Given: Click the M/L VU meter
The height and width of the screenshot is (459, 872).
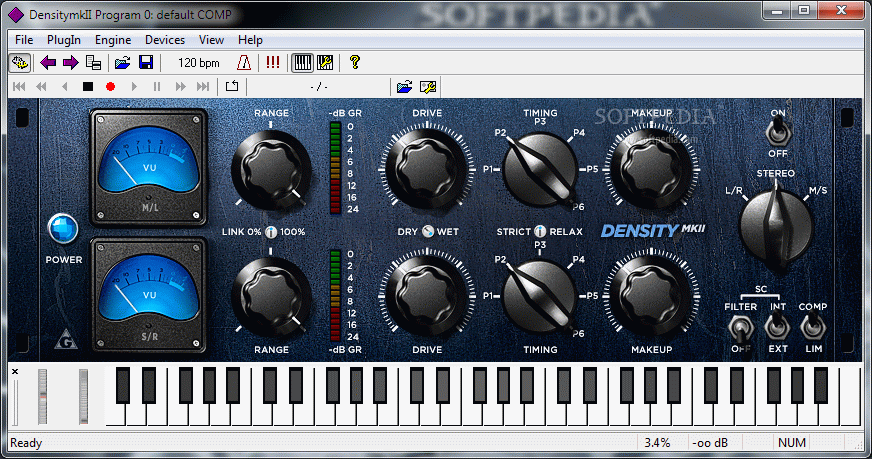Looking at the screenshot, I should (x=148, y=167).
